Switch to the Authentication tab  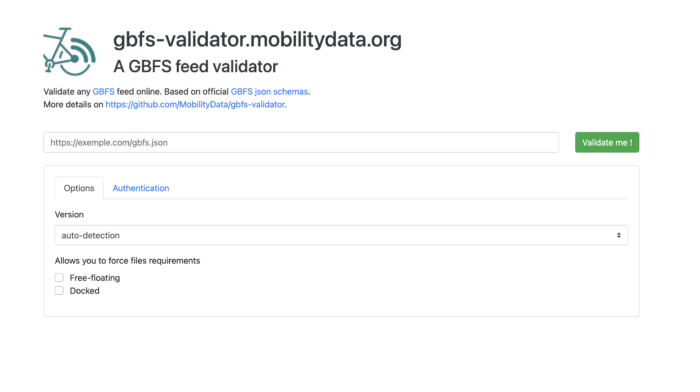tap(141, 188)
